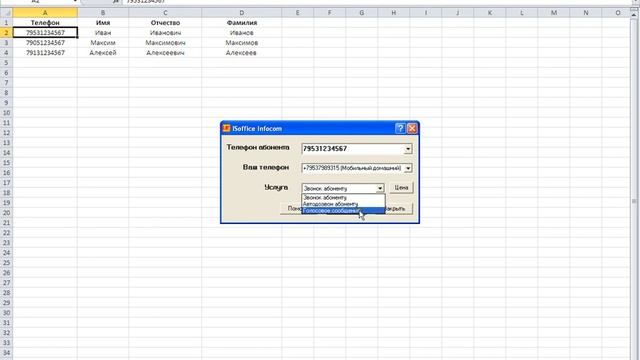
Task: Select row 10 header
Action: [6, 113]
